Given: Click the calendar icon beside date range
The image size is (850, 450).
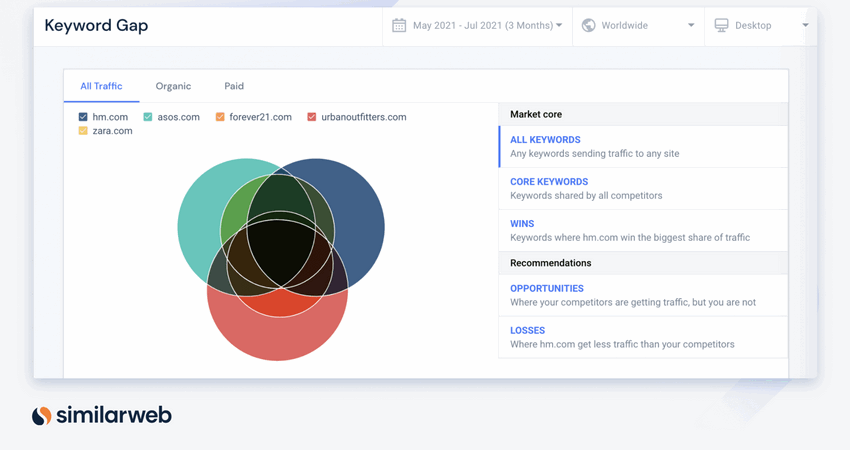Looking at the screenshot, I should [x=399, y=25].
